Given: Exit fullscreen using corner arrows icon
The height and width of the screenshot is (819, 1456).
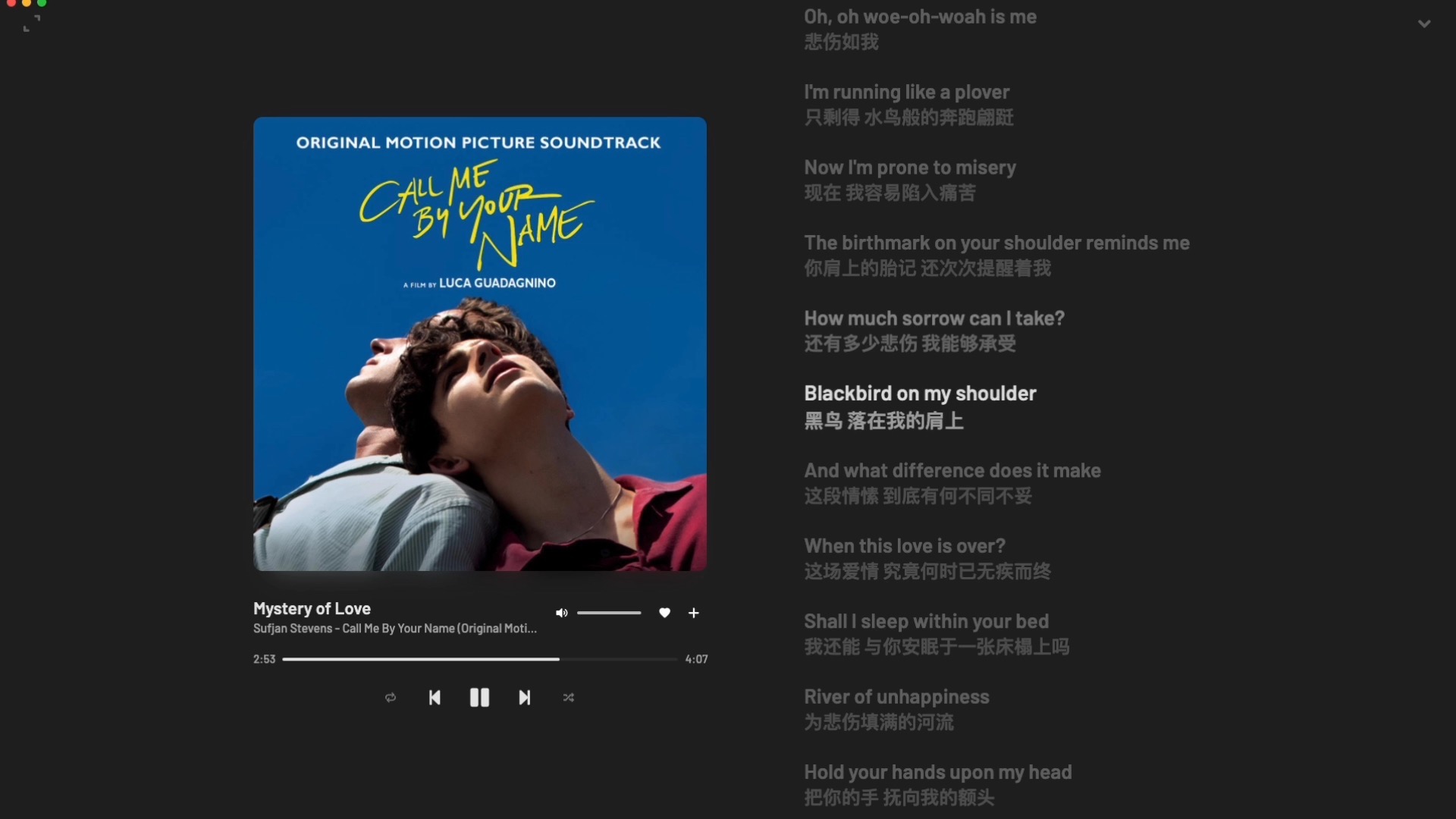Looking at the screenshot, I should tap(32, 24).
